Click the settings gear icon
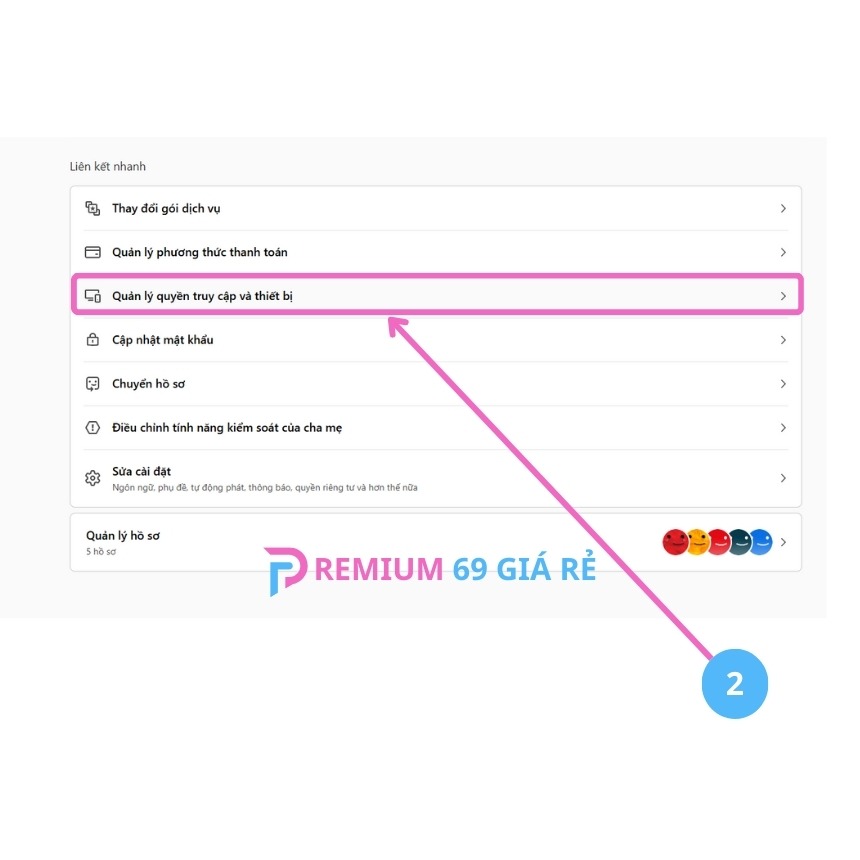Viewport: 860px width, 860px height. 93,478
